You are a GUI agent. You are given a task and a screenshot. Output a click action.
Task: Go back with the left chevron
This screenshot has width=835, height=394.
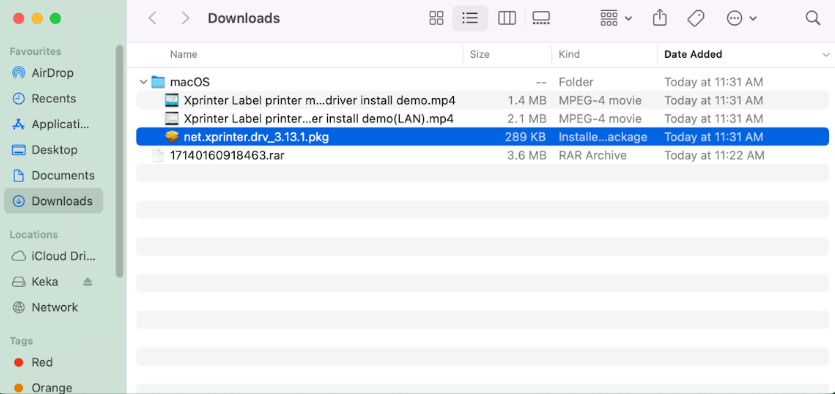(x=152, y=18)
